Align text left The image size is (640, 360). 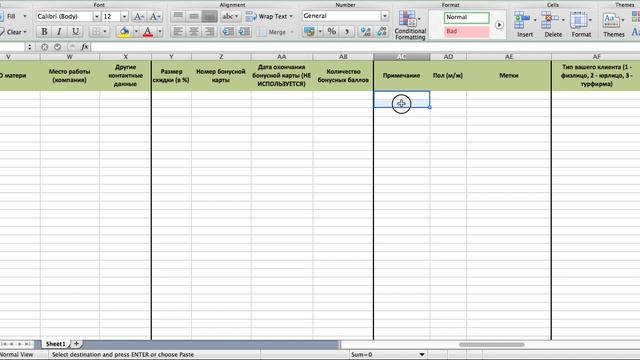(x=178, y=31)
